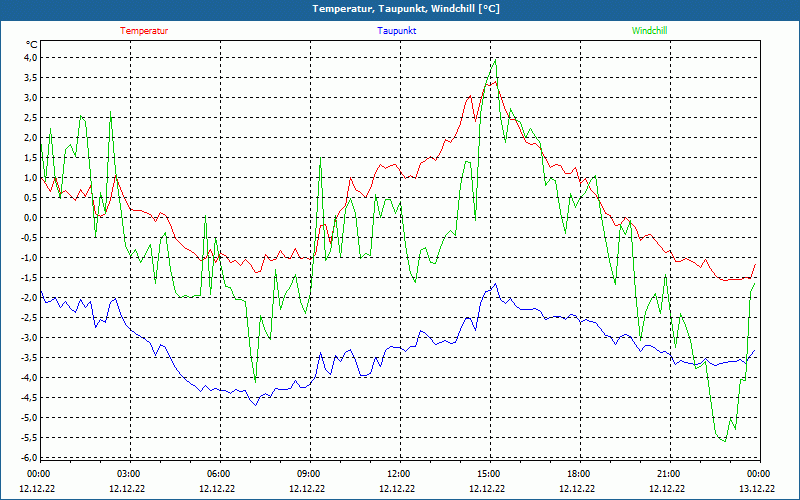Viewport: 800px width, 500px height.
Task: Click the -5,0 y-axis value
Action: 29,417
